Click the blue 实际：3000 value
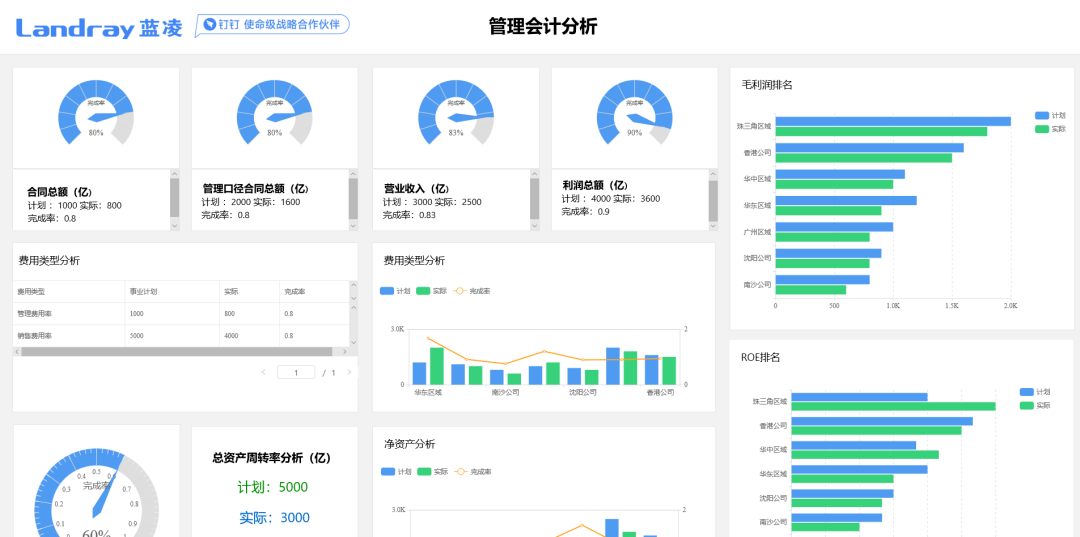This screenshot has width=1080, height=537. (x=274, y=518)
